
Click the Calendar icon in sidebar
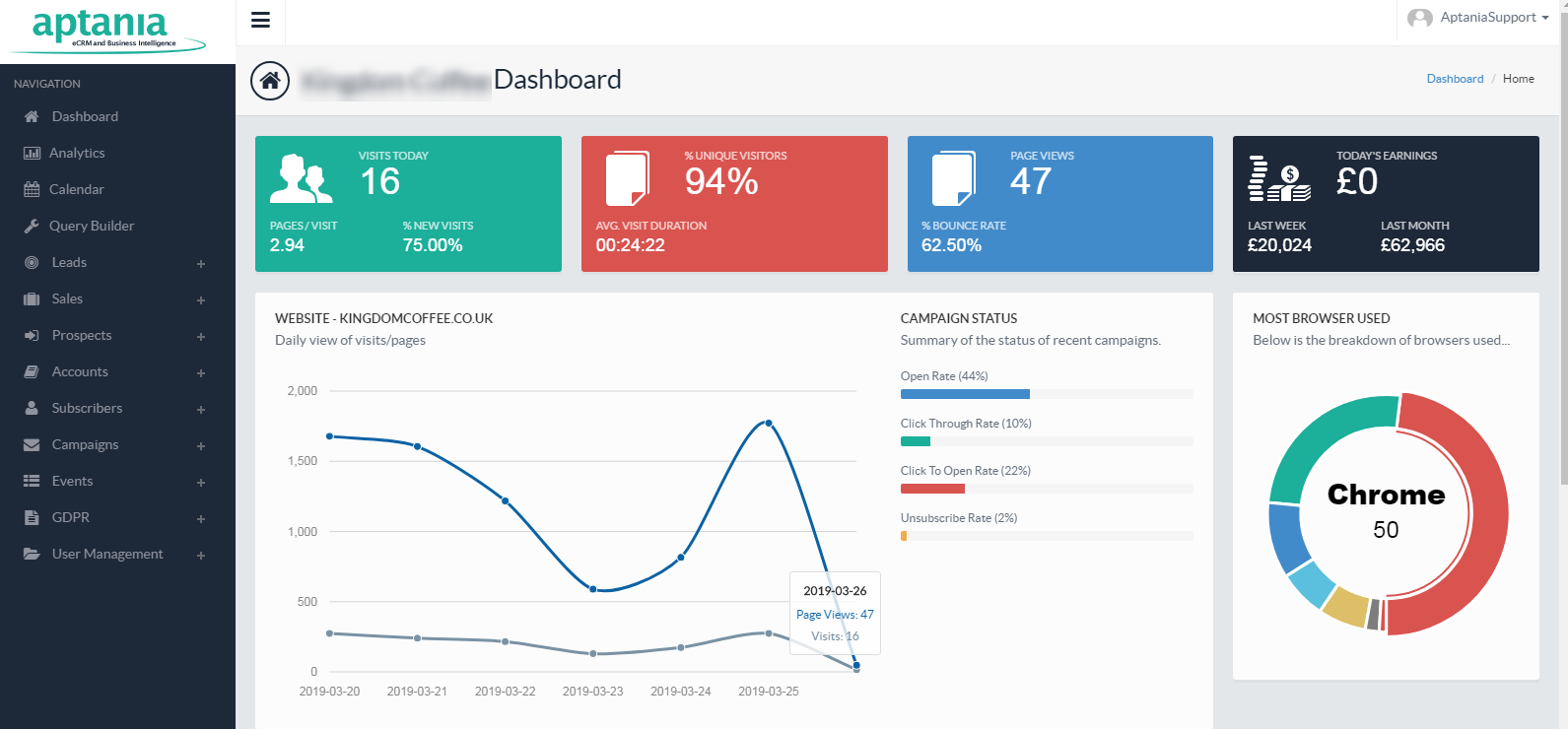coord(32,189)
